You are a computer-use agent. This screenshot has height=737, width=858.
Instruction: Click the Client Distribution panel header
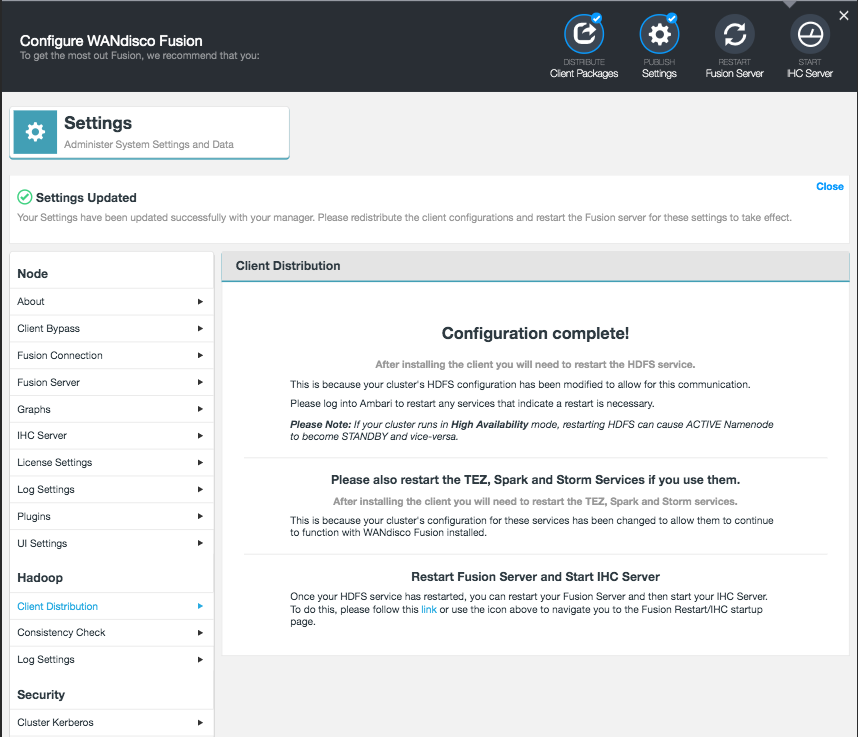(x=535, y=266)
